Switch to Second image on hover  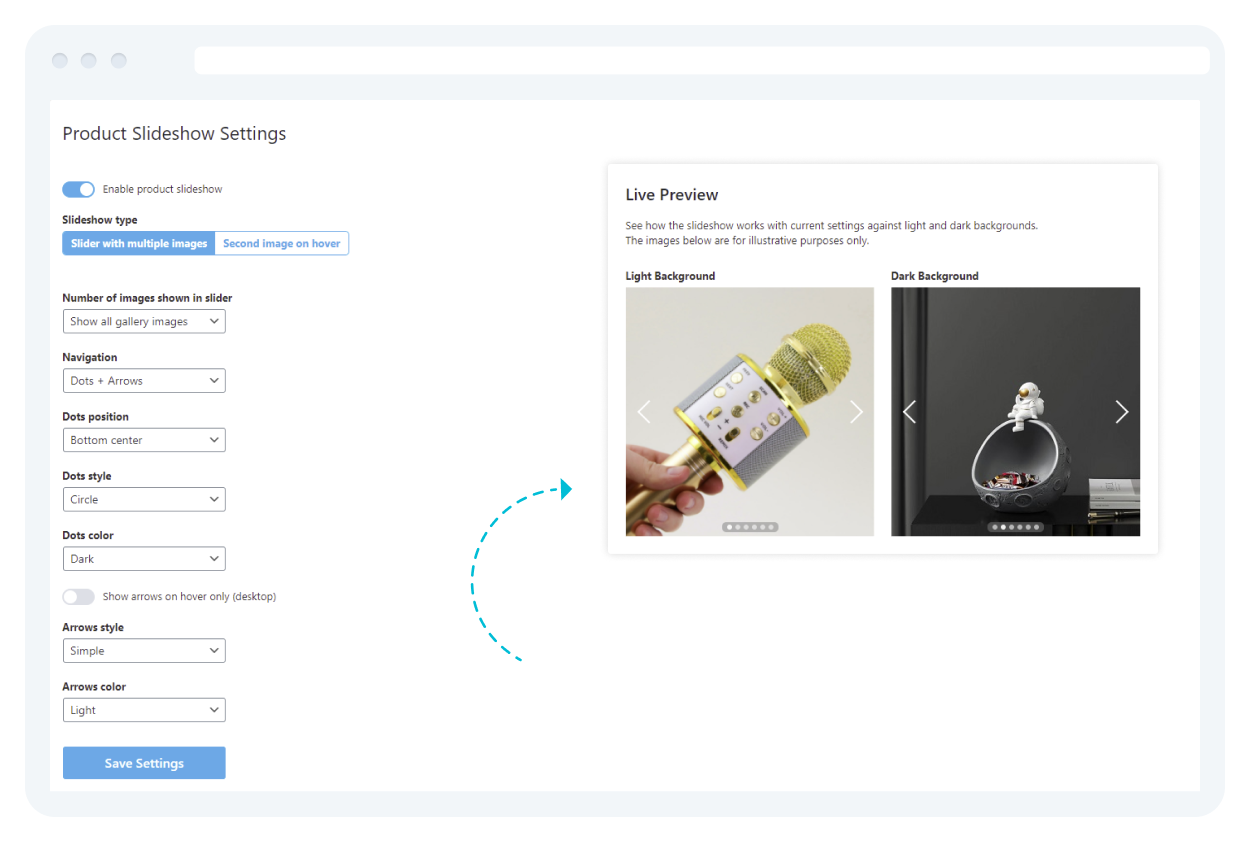tap(281, 244)
